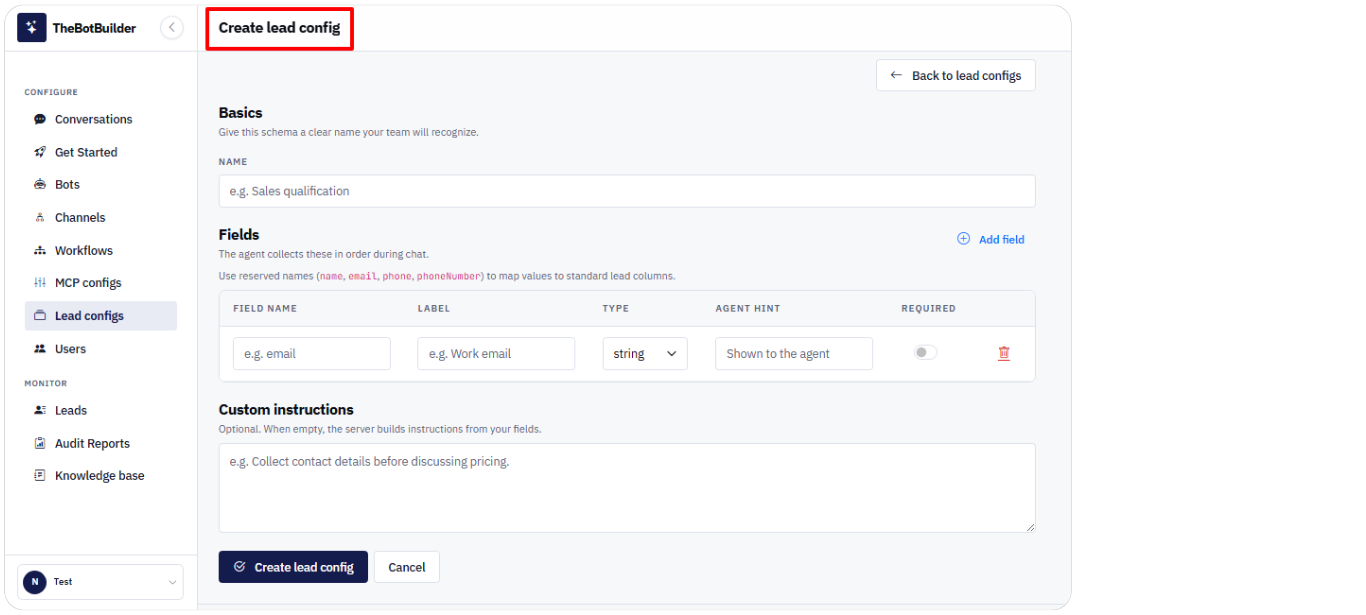Click the Get Started rocket icon
1366x615 pixels.
[x=40, y=152]
